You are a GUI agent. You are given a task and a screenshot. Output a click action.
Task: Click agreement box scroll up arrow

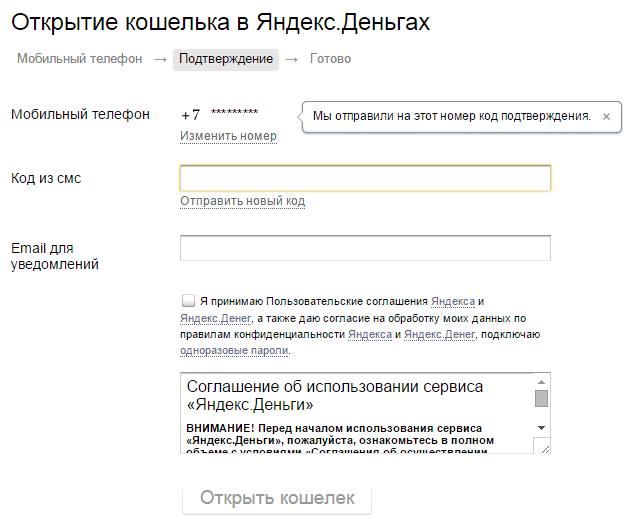tap(541, 382)
